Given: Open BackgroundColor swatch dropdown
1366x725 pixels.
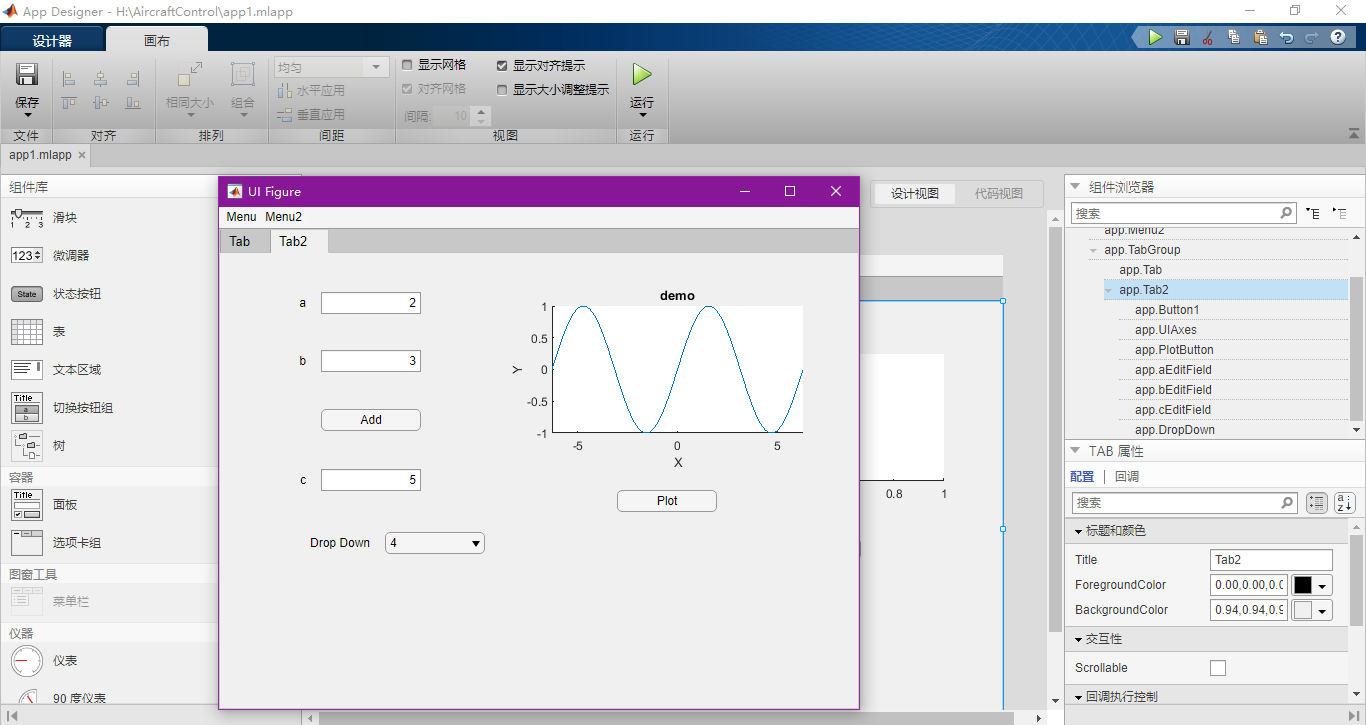Looking at the screenshot, I should coord(1313,610).
